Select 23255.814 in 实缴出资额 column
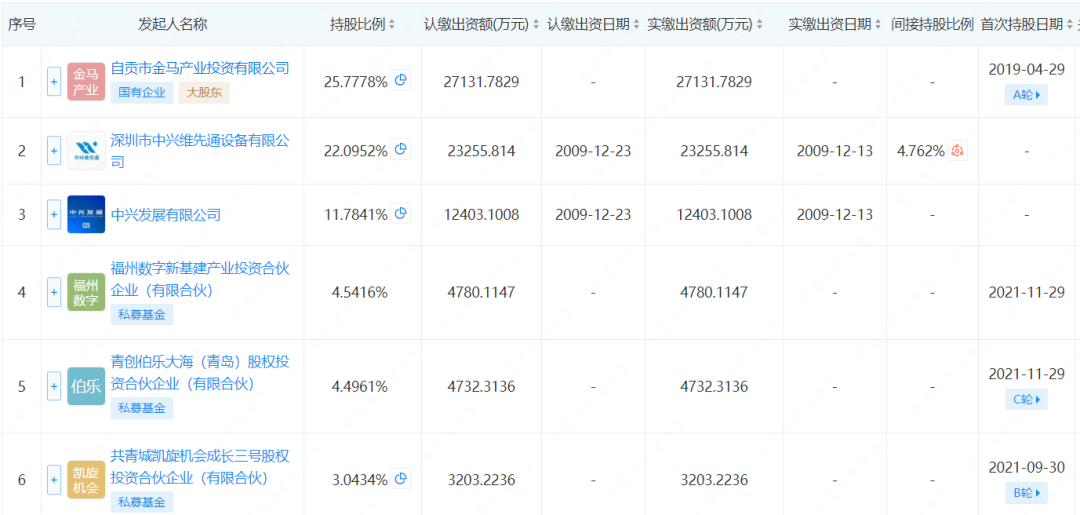This screenshot has width=1080, height=515. [x=716, y=151]
